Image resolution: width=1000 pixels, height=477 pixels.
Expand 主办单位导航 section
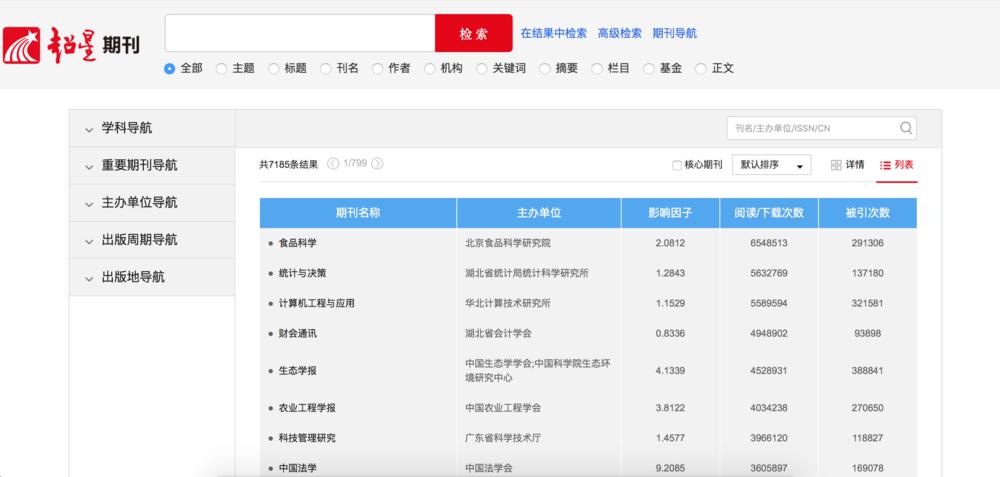click(x=152, y=203)
